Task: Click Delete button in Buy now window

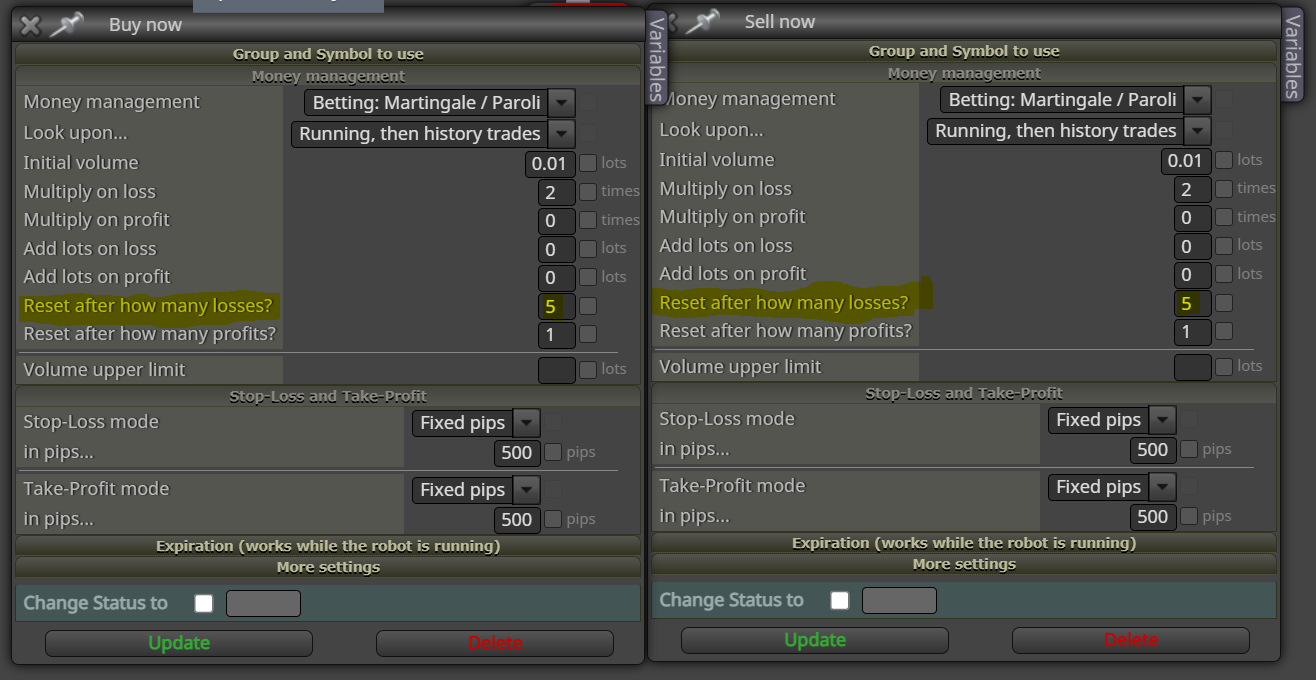Action: 495,643
